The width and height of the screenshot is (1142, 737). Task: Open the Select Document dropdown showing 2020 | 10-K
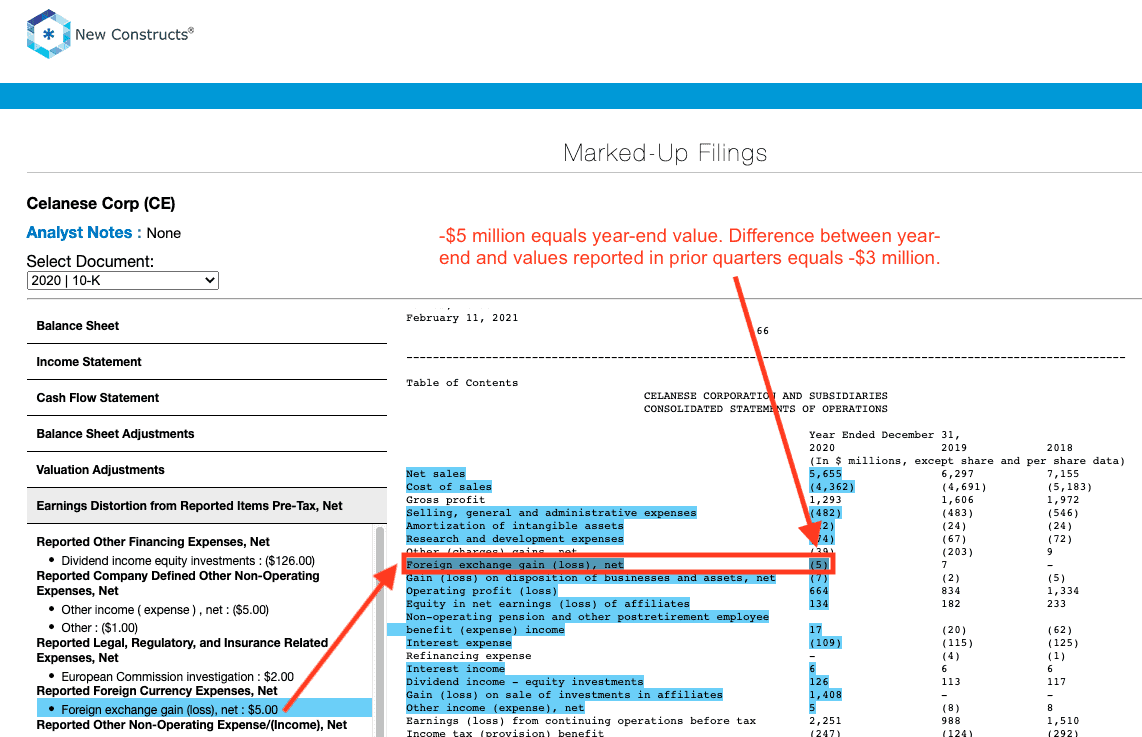click(x=122, y=280)
